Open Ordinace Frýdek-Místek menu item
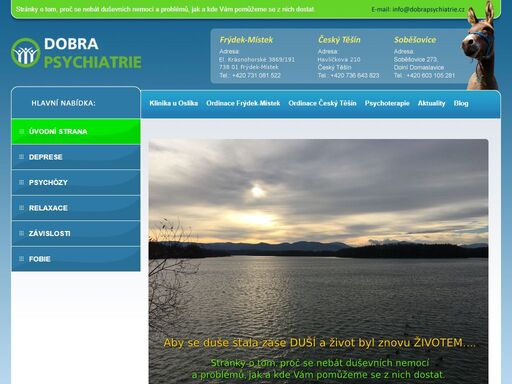The width and height of the screenshot is (512, 384). (x=243, y=103)
